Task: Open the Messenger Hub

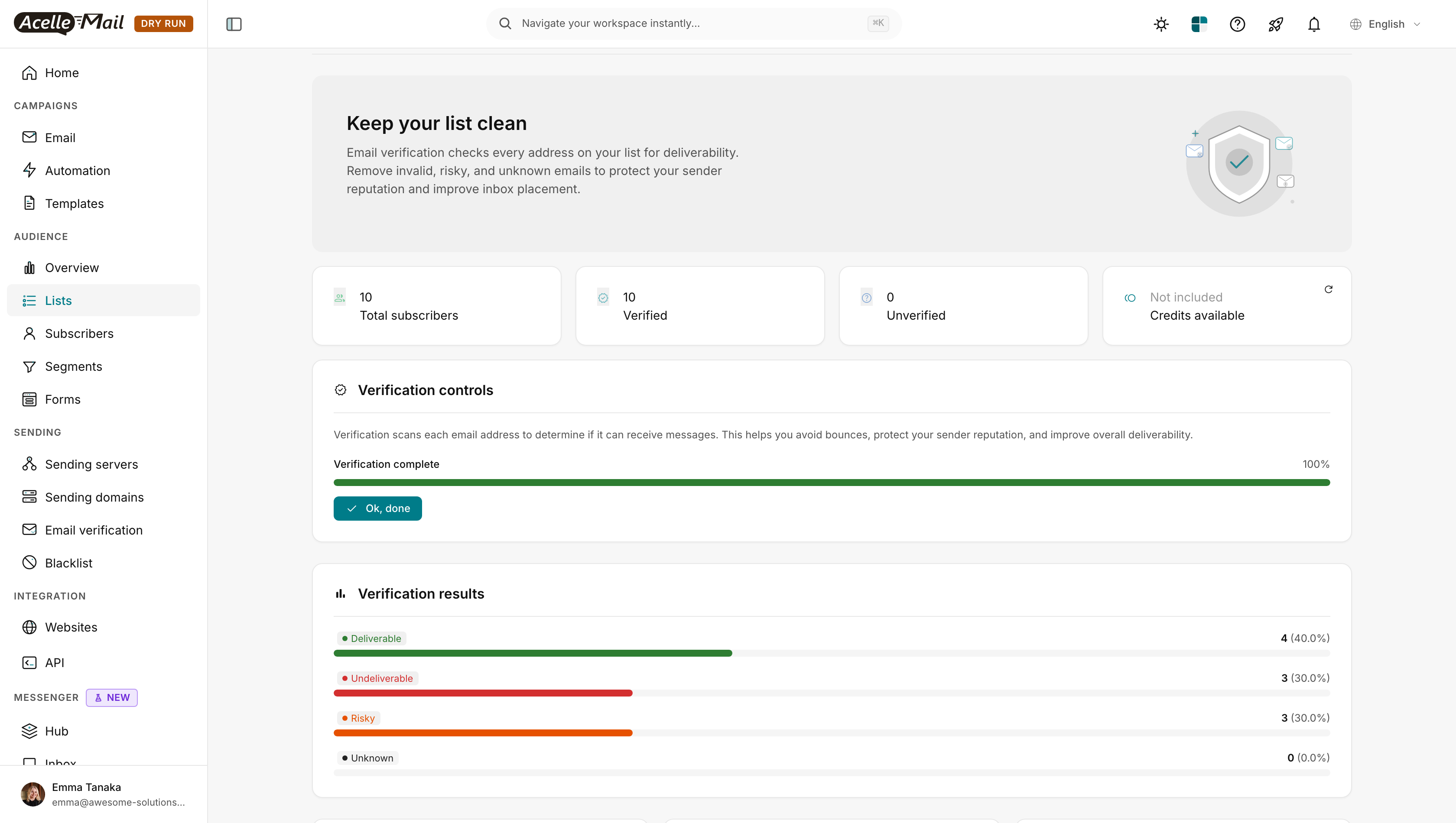Action: [104, 731]
